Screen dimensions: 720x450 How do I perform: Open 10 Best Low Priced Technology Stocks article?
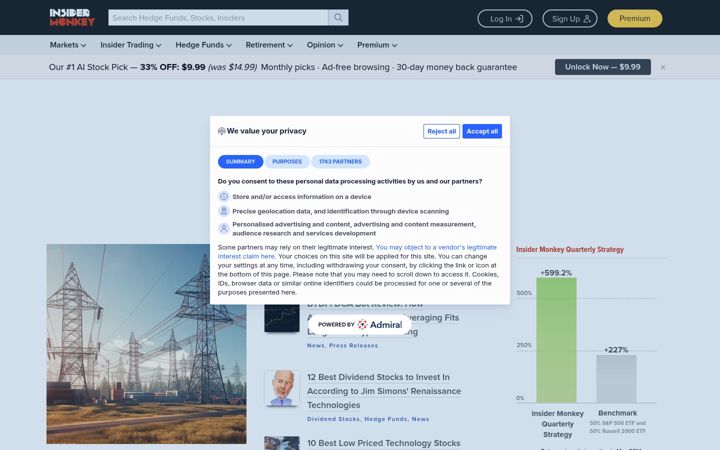tap(383, 443)
